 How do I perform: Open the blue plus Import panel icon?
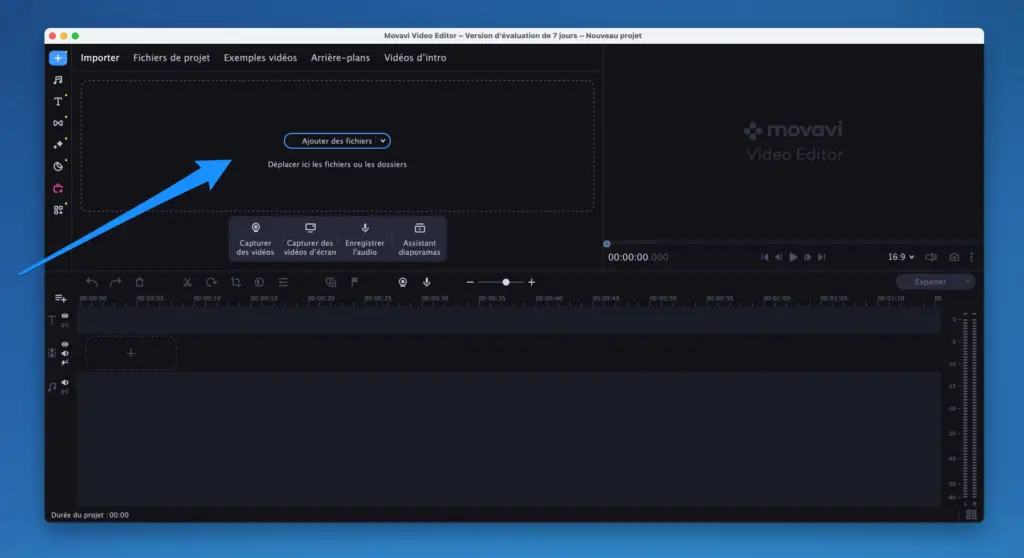click(x=57, y=58)
